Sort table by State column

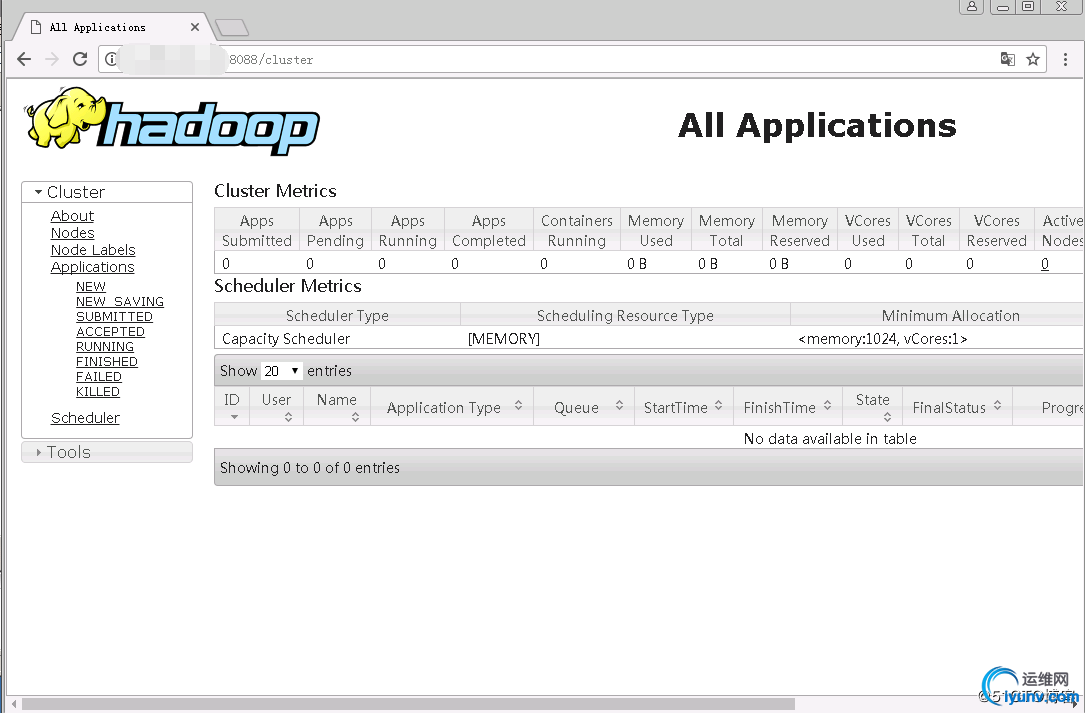click(x=873, y=406)
